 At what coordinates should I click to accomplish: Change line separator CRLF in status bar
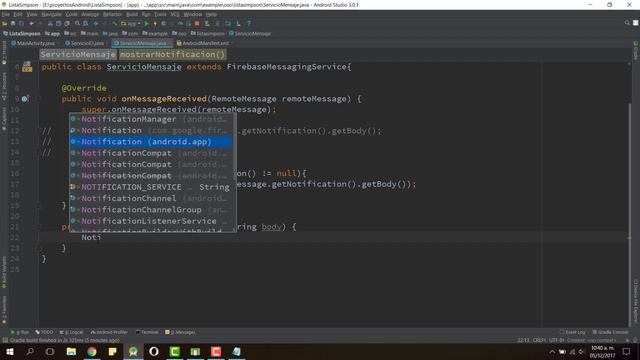[539, 340]
